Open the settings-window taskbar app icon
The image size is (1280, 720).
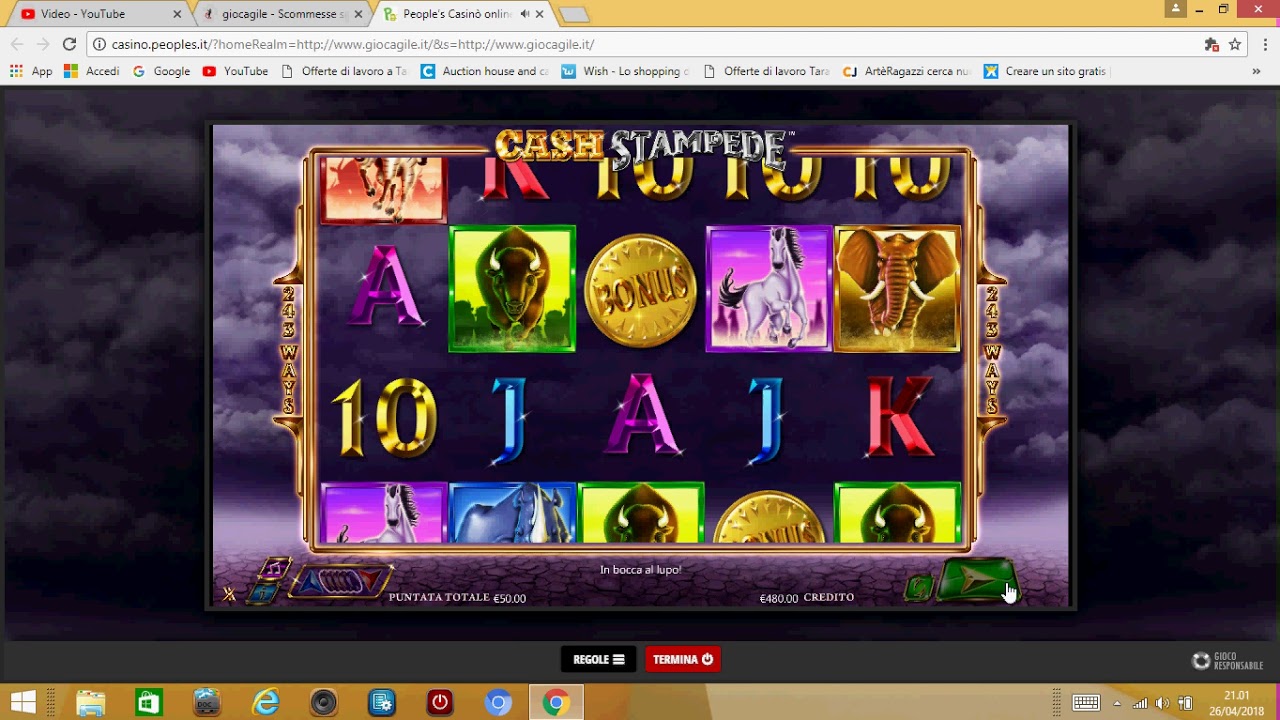382,703
